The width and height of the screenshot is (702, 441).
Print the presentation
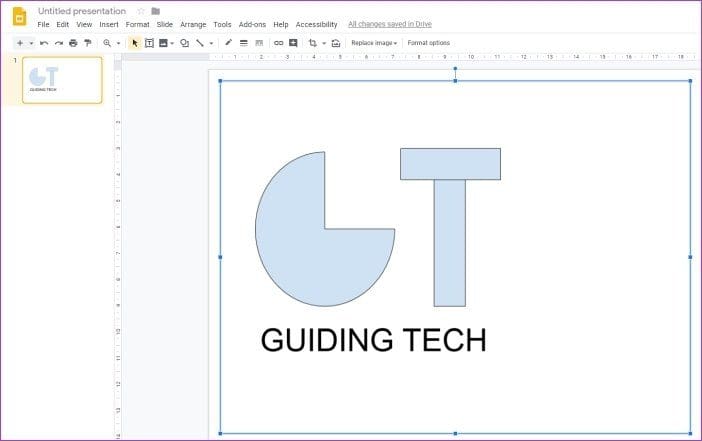73,43
